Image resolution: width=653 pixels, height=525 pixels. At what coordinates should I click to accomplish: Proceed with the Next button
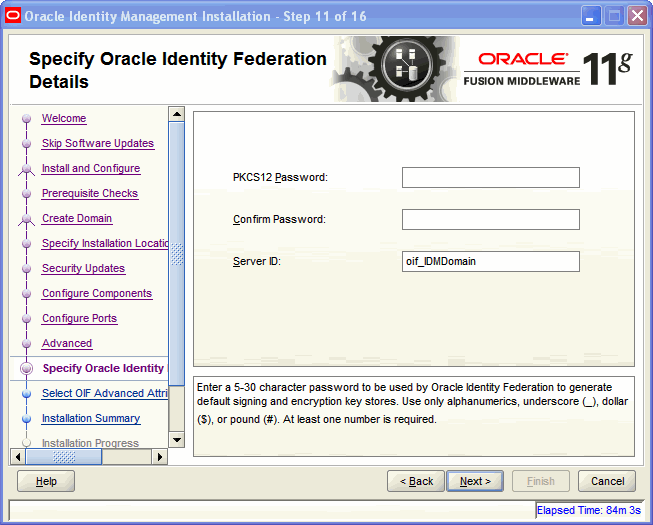475,481
